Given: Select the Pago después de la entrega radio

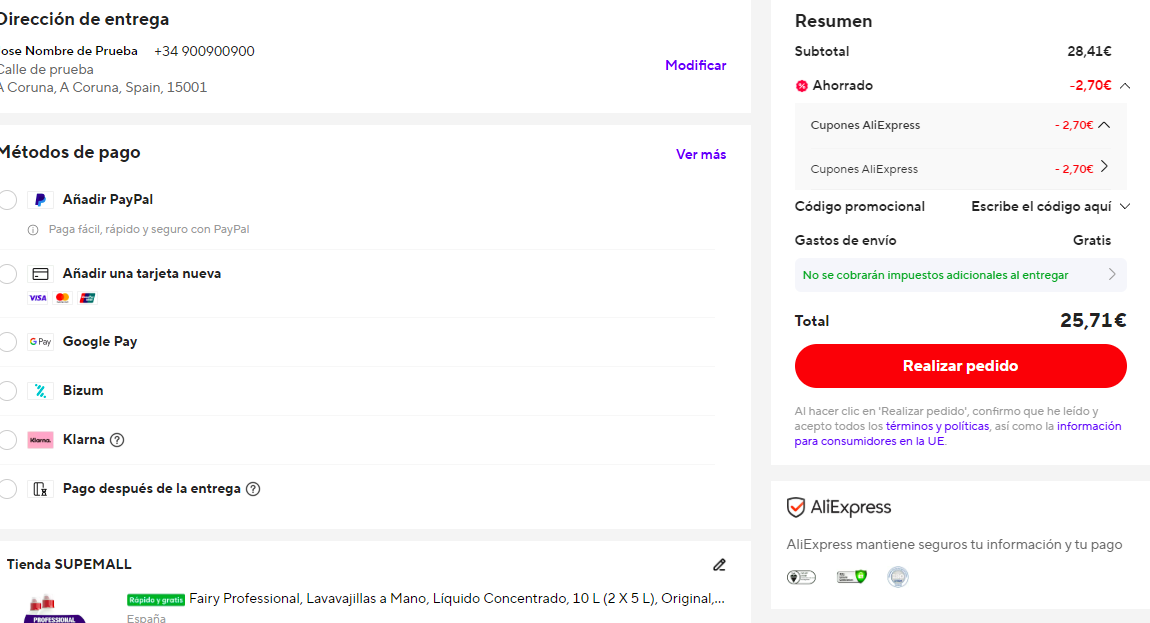Looking at the screenshot, I should [x=7, y=489].
